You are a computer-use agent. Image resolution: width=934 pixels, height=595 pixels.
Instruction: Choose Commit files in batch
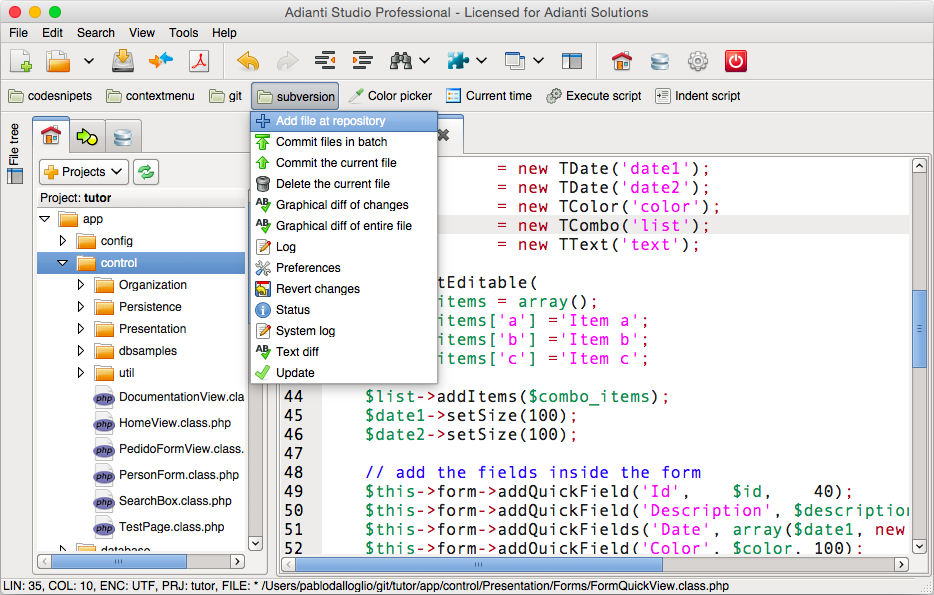(344, 142)
